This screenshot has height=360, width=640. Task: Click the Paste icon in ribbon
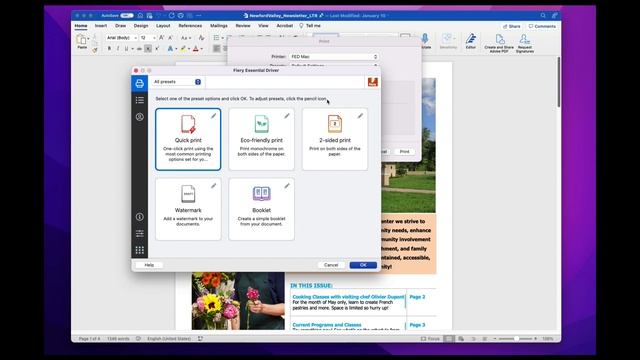[82, 41]
